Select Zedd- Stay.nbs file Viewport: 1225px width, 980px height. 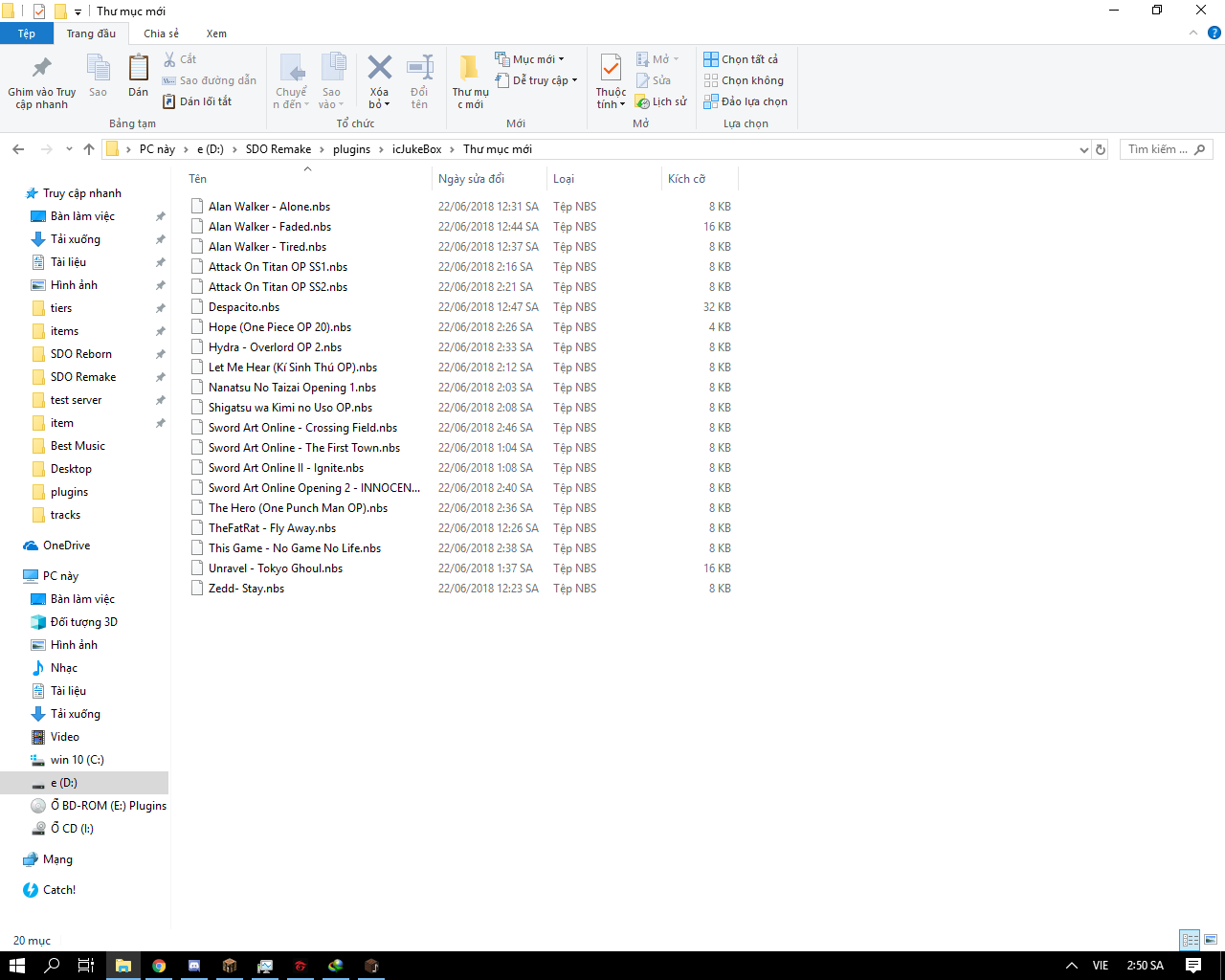(246, 589)
